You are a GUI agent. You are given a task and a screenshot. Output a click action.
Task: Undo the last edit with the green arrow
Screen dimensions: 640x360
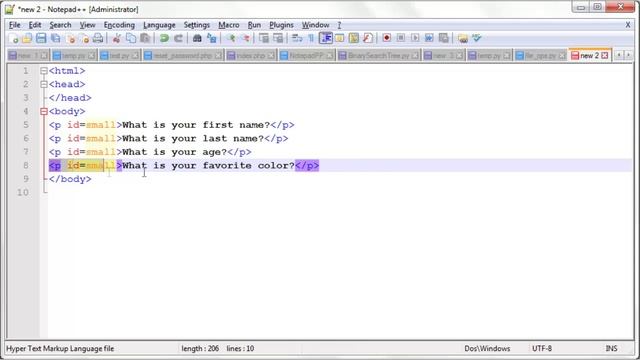pyautogui.click(x=164, y=38)
